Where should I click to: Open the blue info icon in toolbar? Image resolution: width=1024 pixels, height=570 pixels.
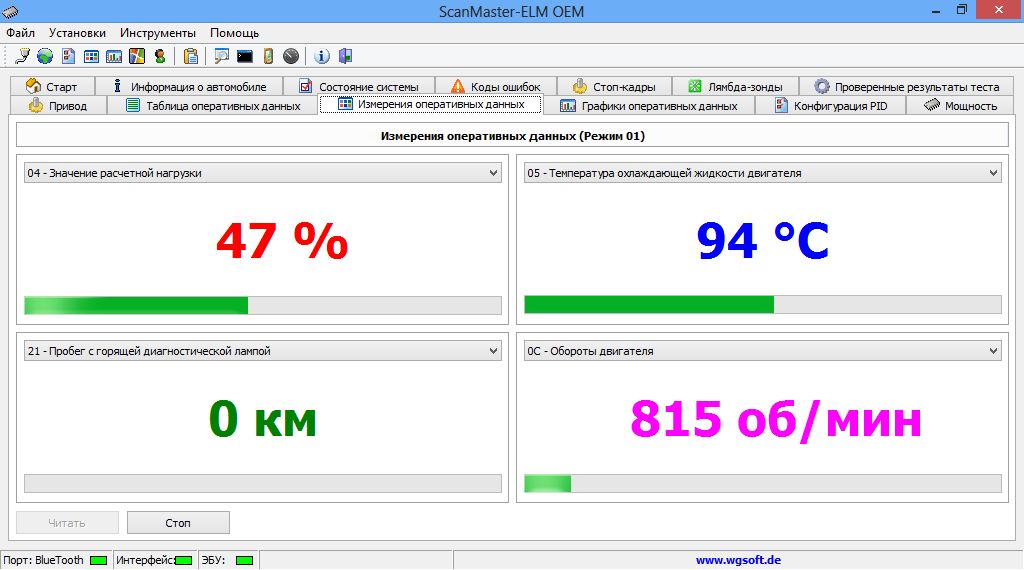point(323,56)
